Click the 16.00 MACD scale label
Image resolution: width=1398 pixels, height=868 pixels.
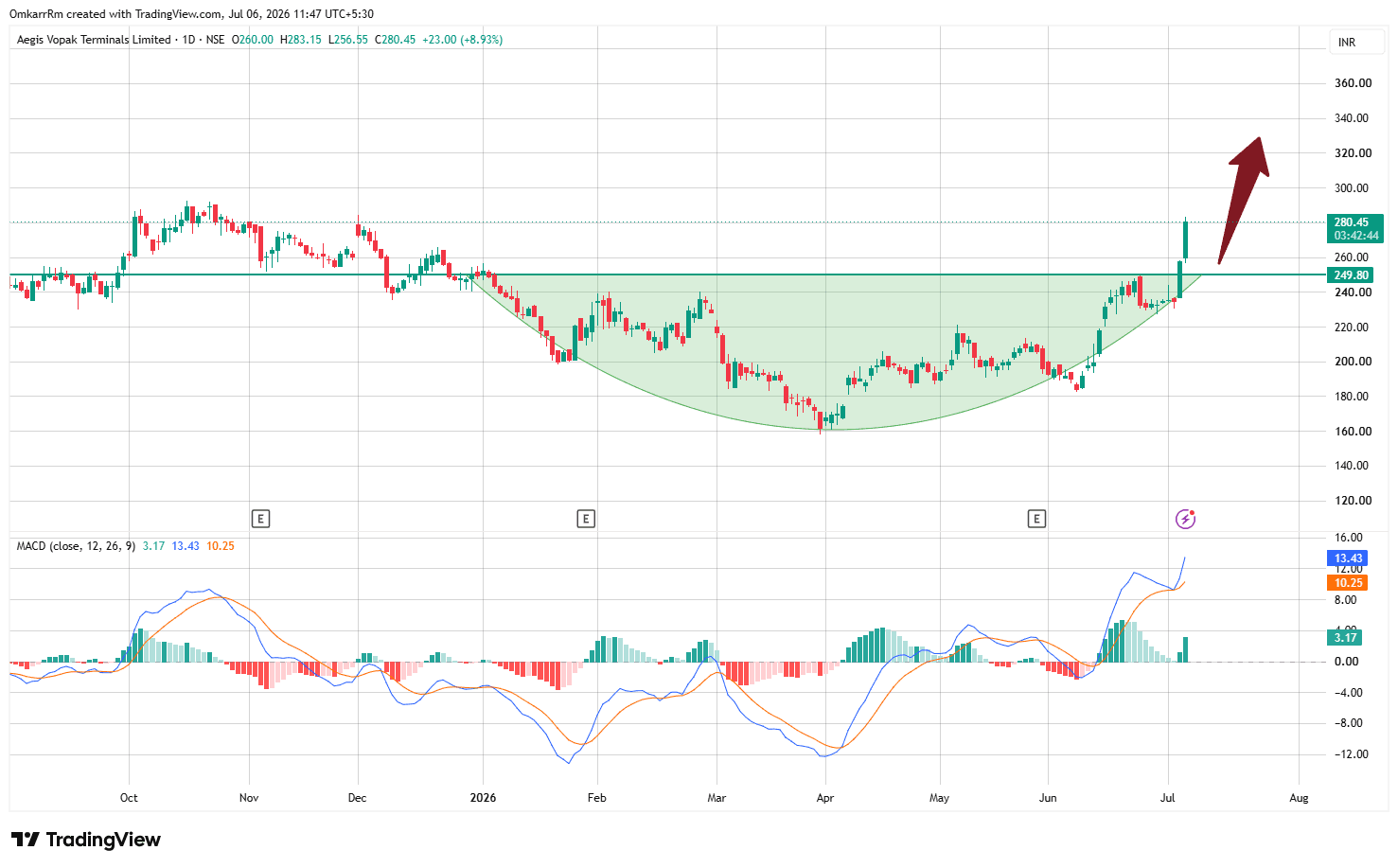(1348, 538)
